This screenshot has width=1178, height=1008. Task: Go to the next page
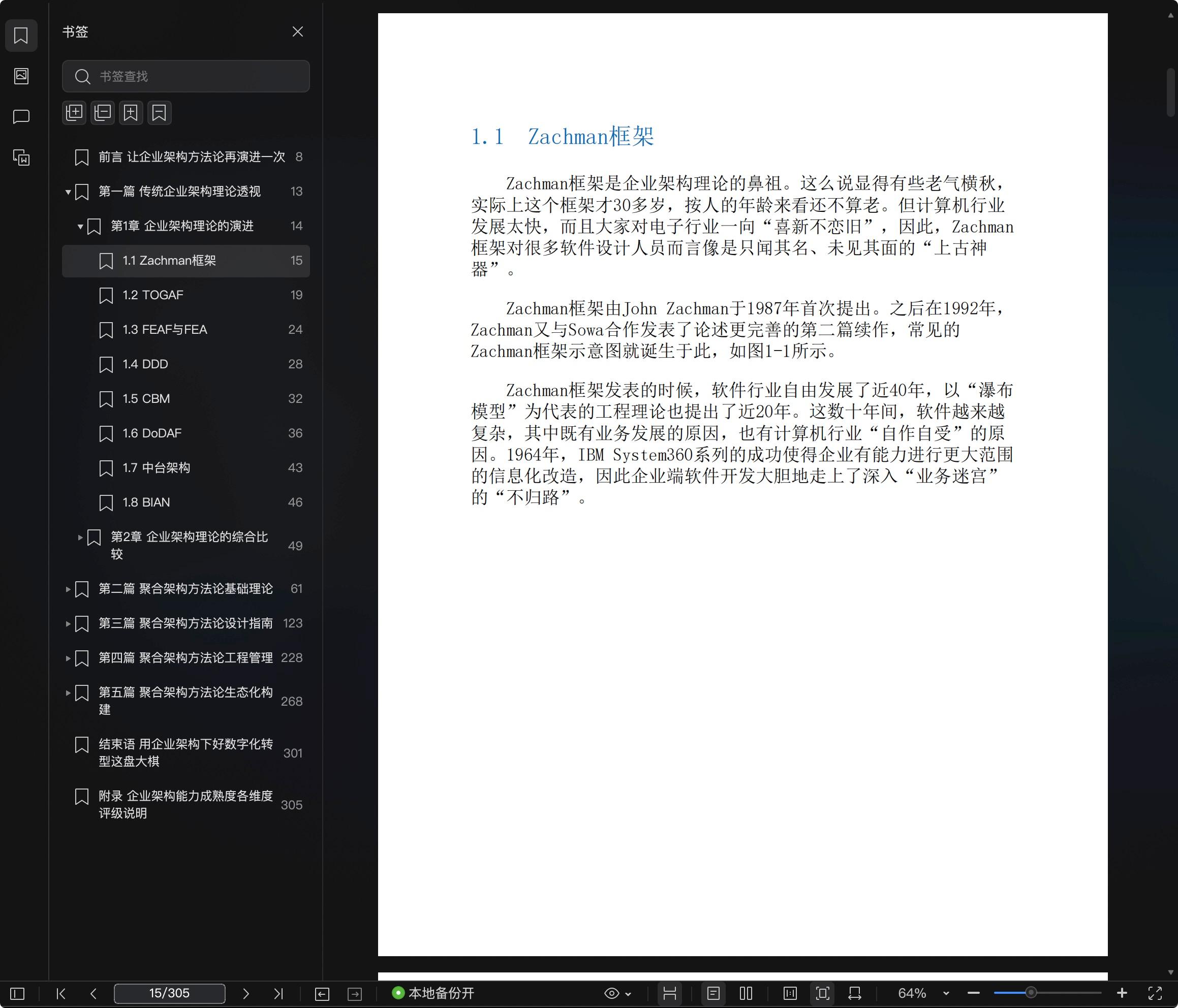(245, 993)
